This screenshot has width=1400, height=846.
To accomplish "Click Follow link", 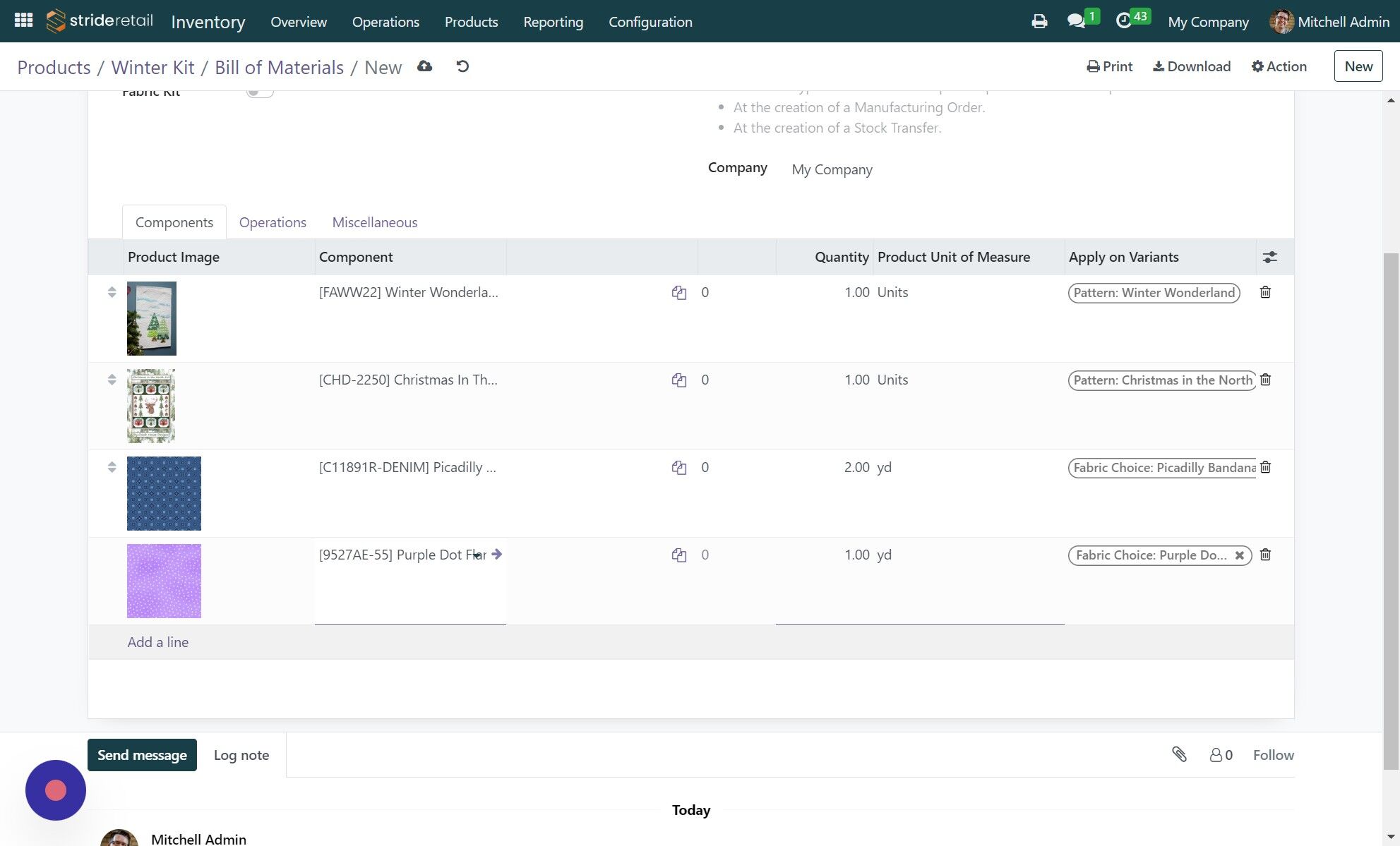I will tap(1273, 755).
